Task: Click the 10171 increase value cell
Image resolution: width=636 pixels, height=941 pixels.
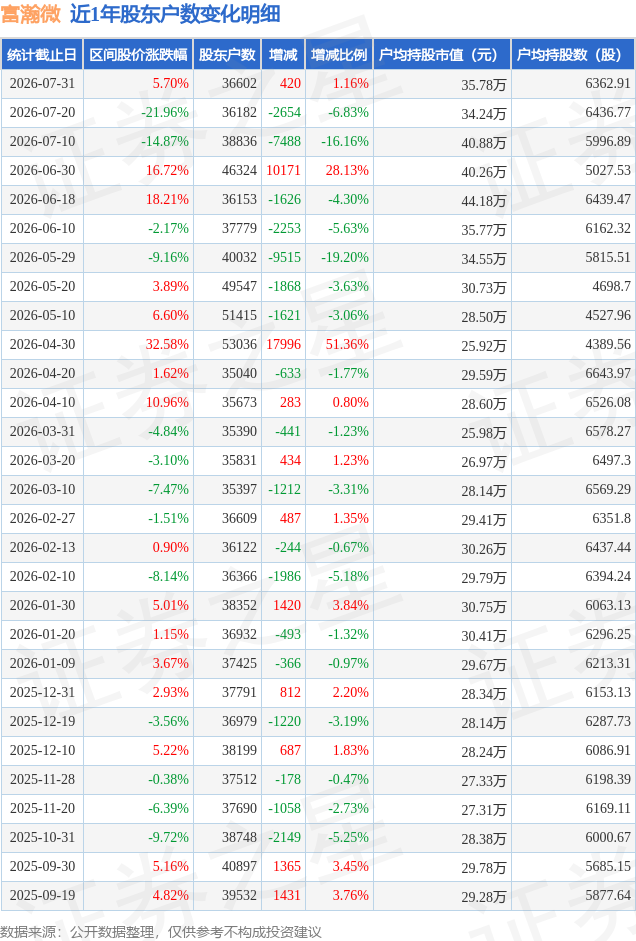Action: click(284, 170)
